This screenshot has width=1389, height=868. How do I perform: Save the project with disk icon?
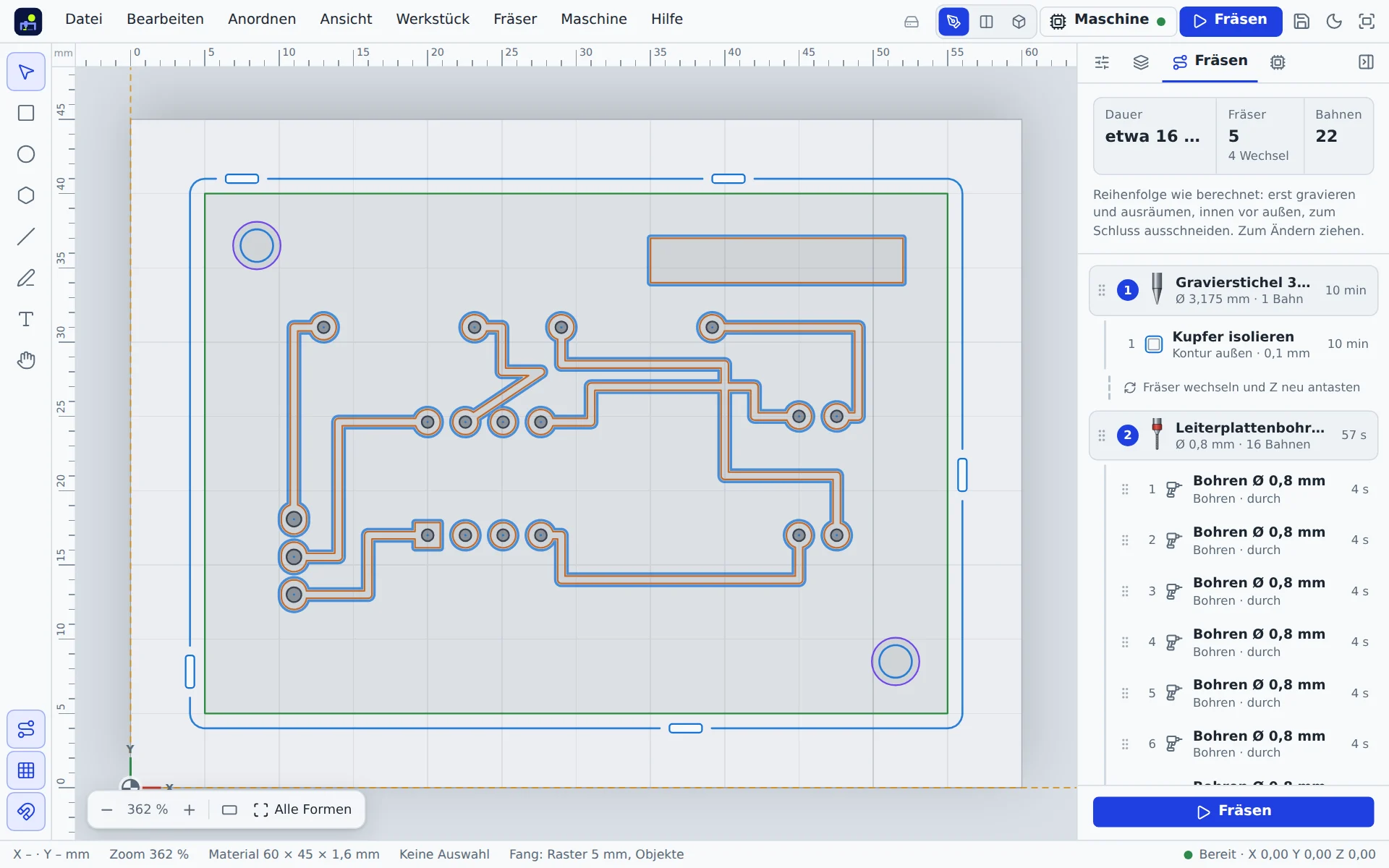click(x=1301, y=22)
